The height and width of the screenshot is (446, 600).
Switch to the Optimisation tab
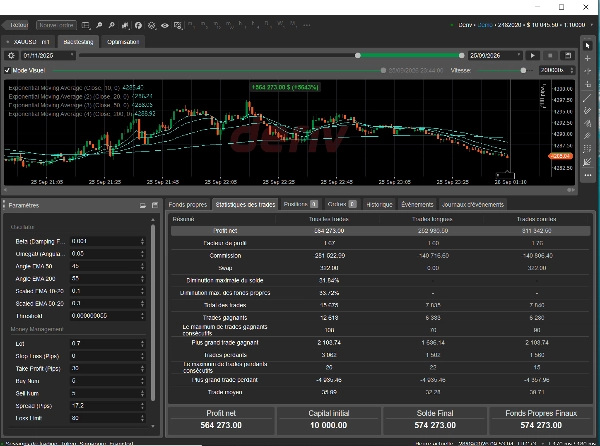(x=123, y=42)
